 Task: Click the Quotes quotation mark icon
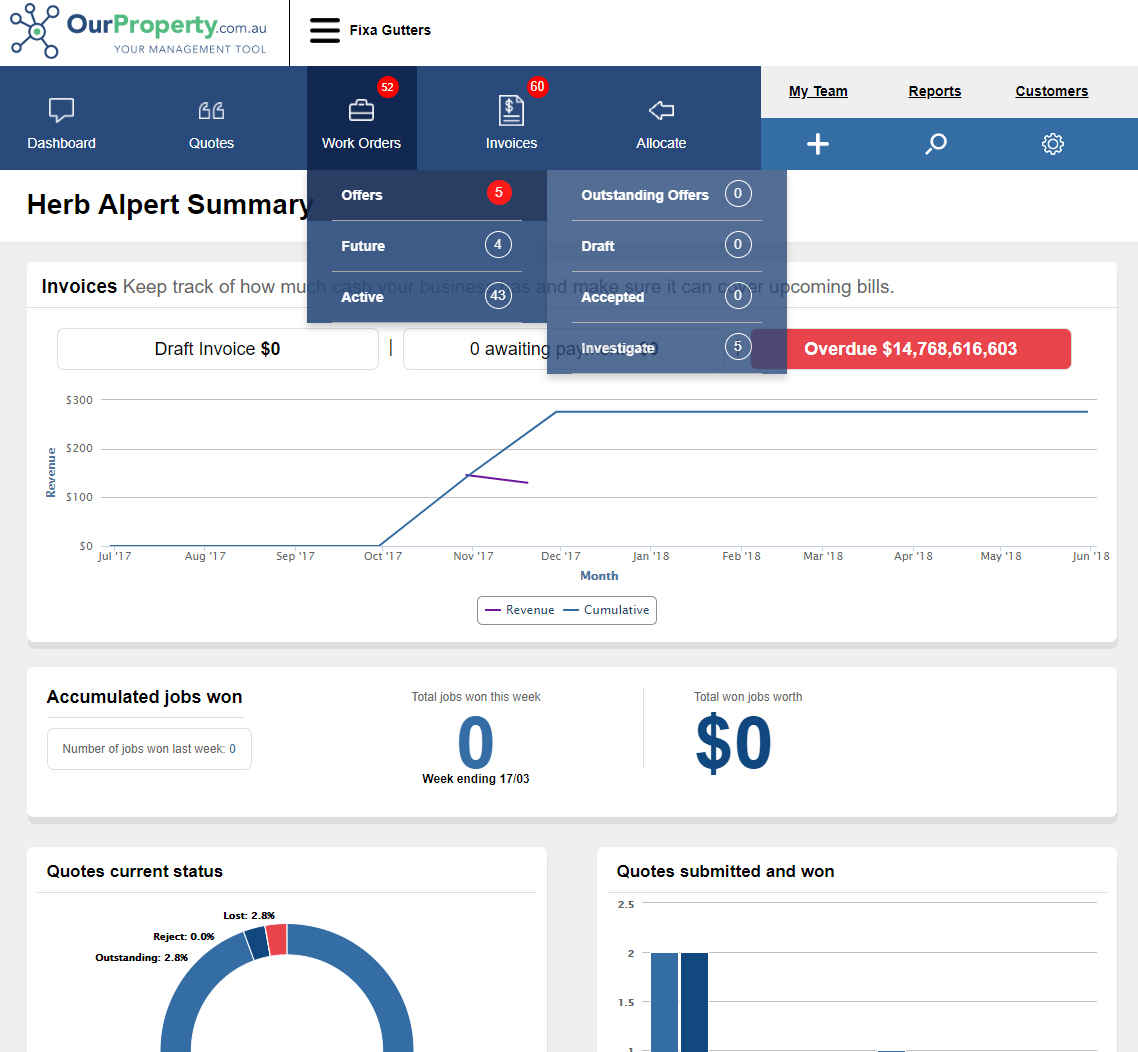[x=211, y=110]
